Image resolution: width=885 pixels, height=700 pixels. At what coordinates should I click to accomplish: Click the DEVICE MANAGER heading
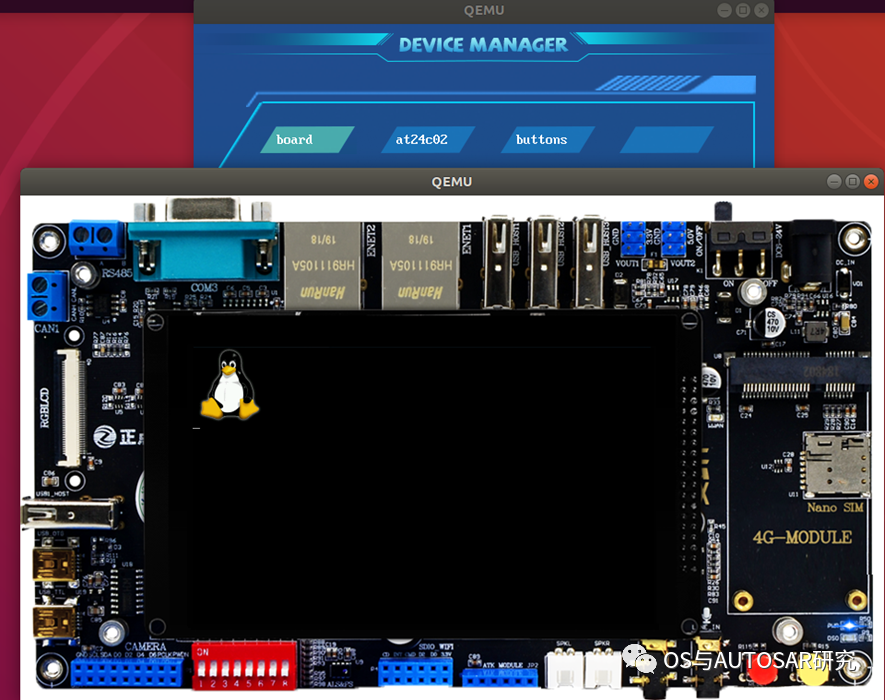483,45
